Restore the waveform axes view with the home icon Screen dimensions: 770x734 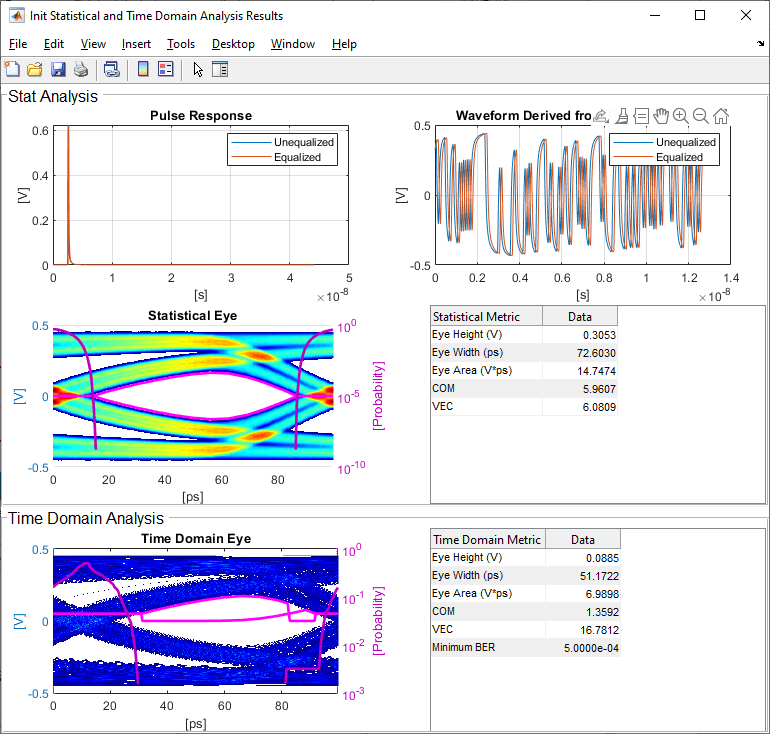click(x=720, y=116)
